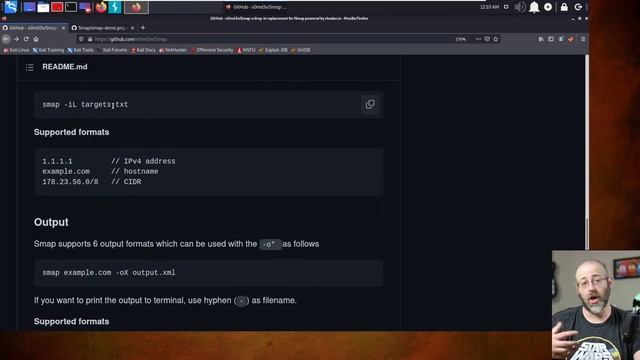Close the GitHub s0md3v/Smap tab

pos(63,28)
